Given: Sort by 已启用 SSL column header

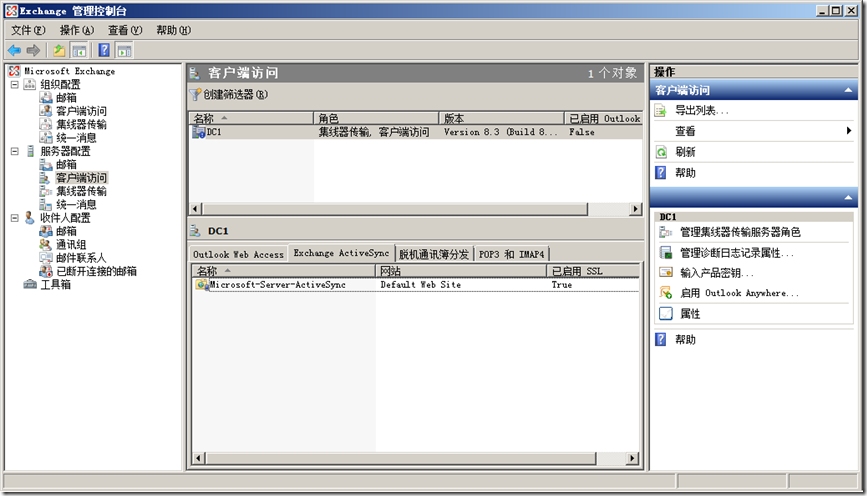Looking at the screenshot, I should [x=593, y=271].
